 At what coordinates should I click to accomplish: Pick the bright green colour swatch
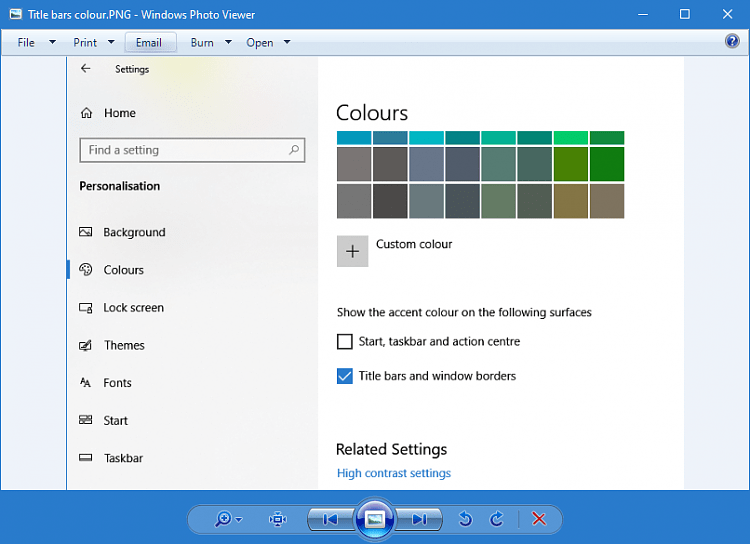(571, 138)
